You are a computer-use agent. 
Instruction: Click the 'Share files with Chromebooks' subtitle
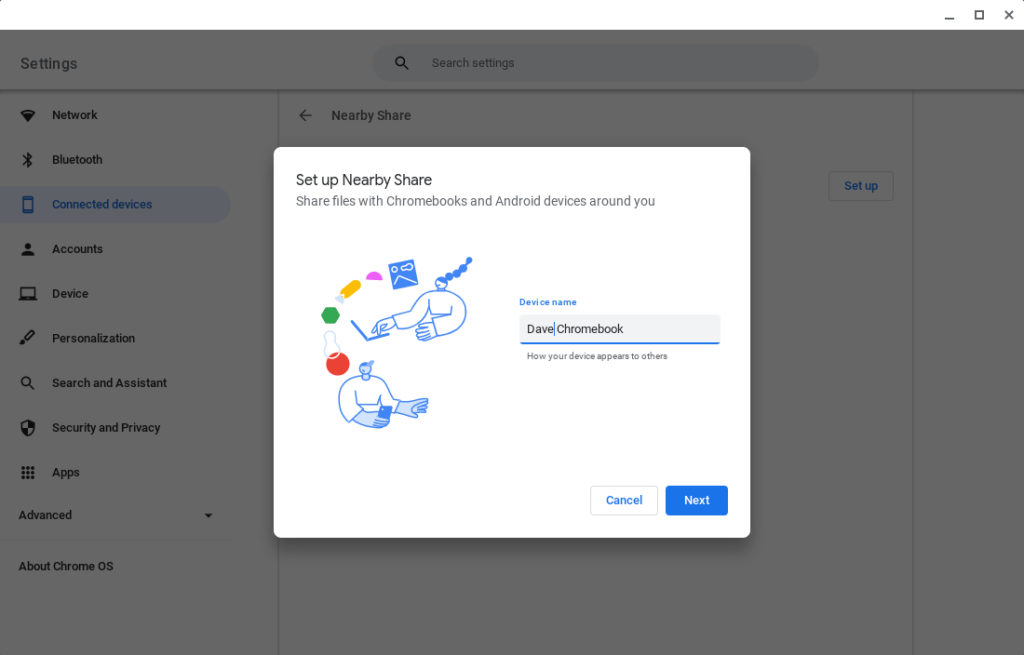coord(475,201)
